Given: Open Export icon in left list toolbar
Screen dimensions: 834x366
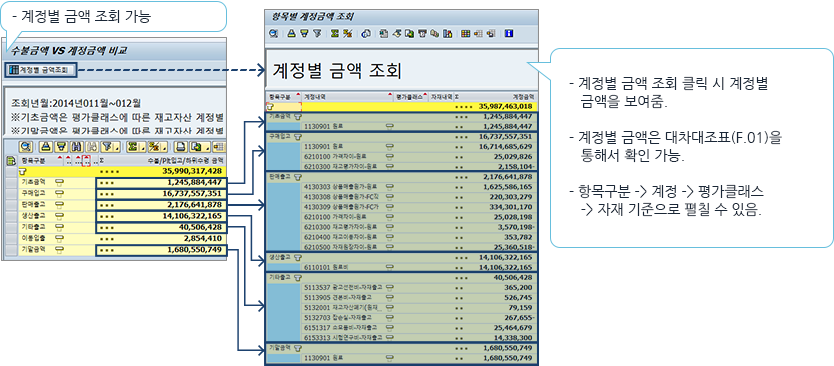Looking at the screenshot, I should (200, 147).
